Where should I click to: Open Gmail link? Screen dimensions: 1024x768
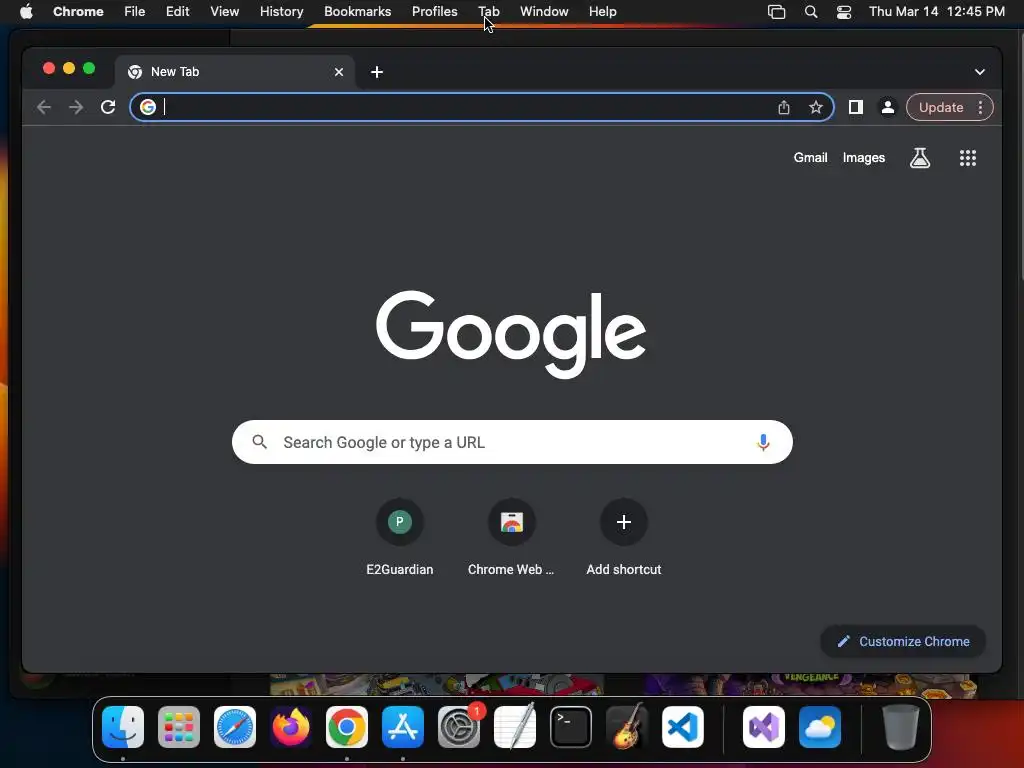tap(810, 157)
